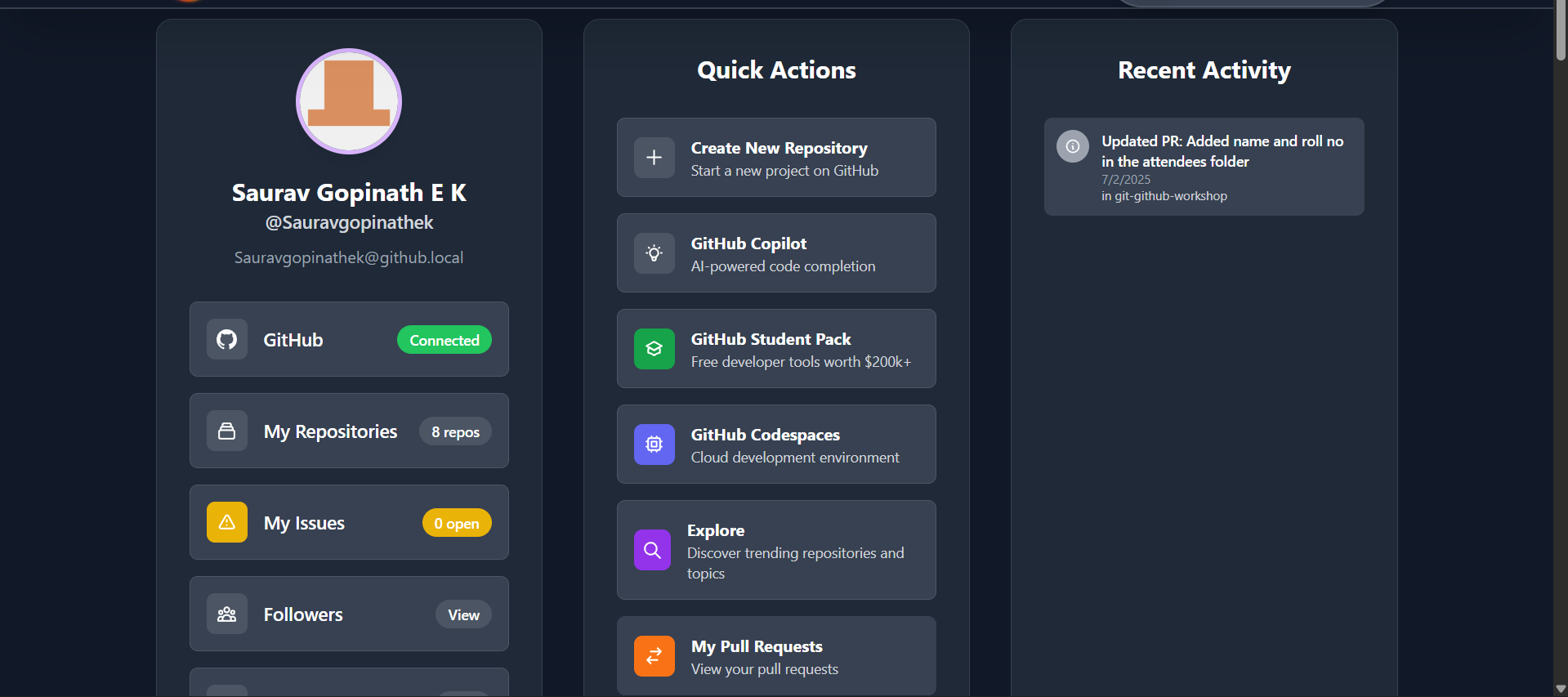The image size is (1568, 697).
Task: Click the activity date 7/2/2025
Action: (x=1125, y=180)
